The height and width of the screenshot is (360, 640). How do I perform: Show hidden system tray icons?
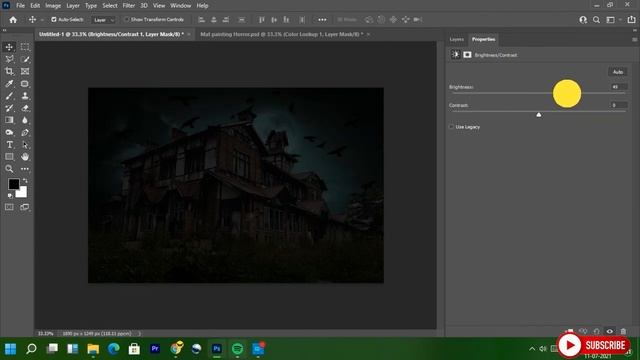(x=532, y=349)
